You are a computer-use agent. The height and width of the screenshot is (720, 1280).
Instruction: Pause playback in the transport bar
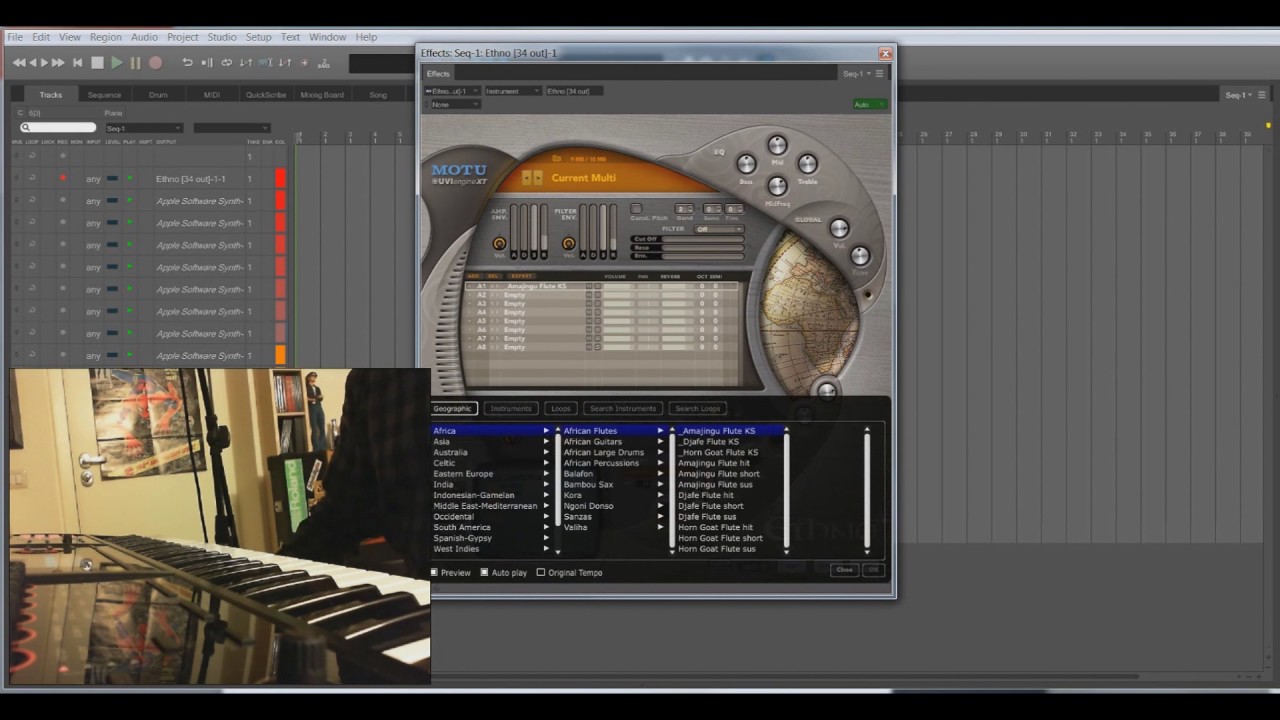tap(135, 63)
